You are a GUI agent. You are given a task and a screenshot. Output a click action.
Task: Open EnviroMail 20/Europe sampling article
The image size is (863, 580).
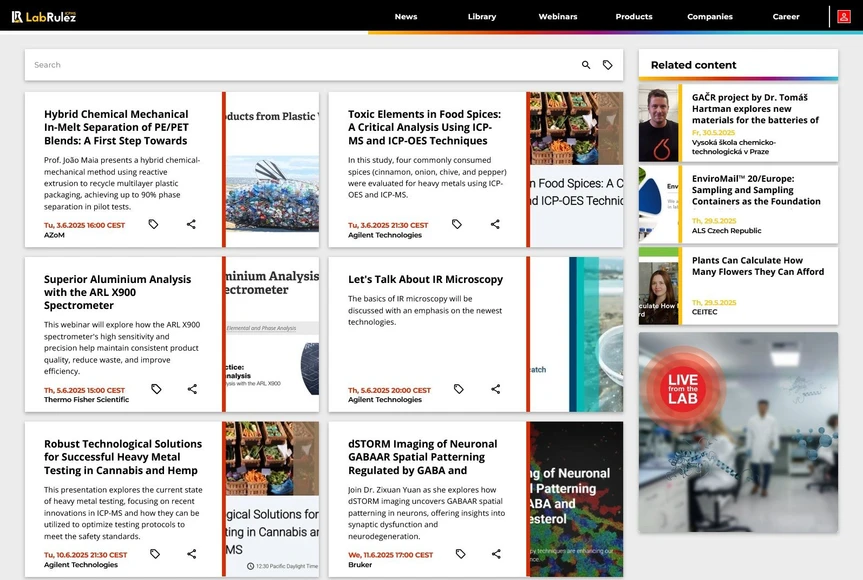pos(756,190)
